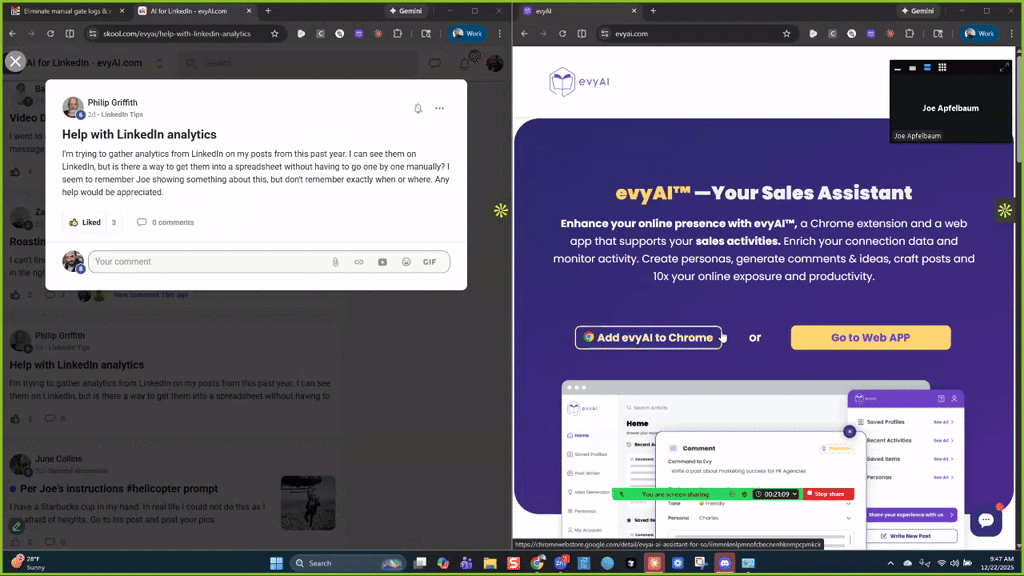Attach a file using the paperclip icon
1024x576 pixels.
tap(336, 261)
